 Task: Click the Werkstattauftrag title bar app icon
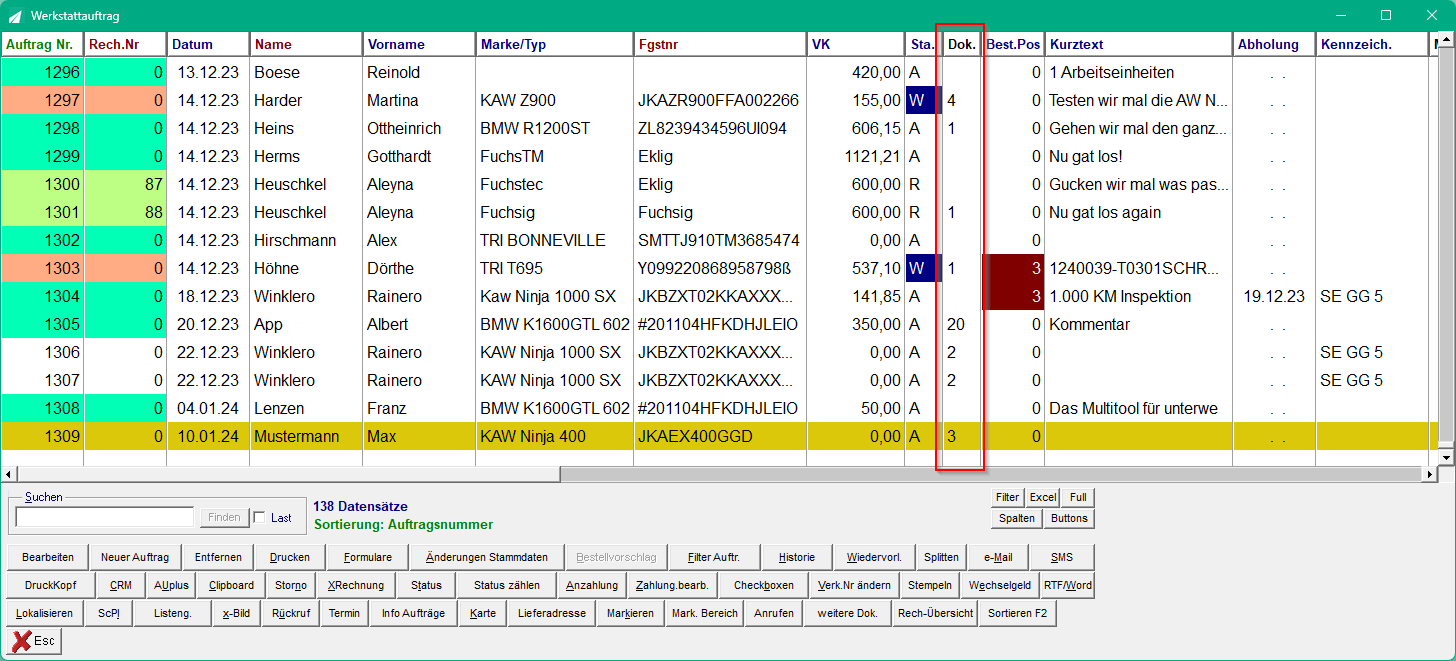pos(14,15)
